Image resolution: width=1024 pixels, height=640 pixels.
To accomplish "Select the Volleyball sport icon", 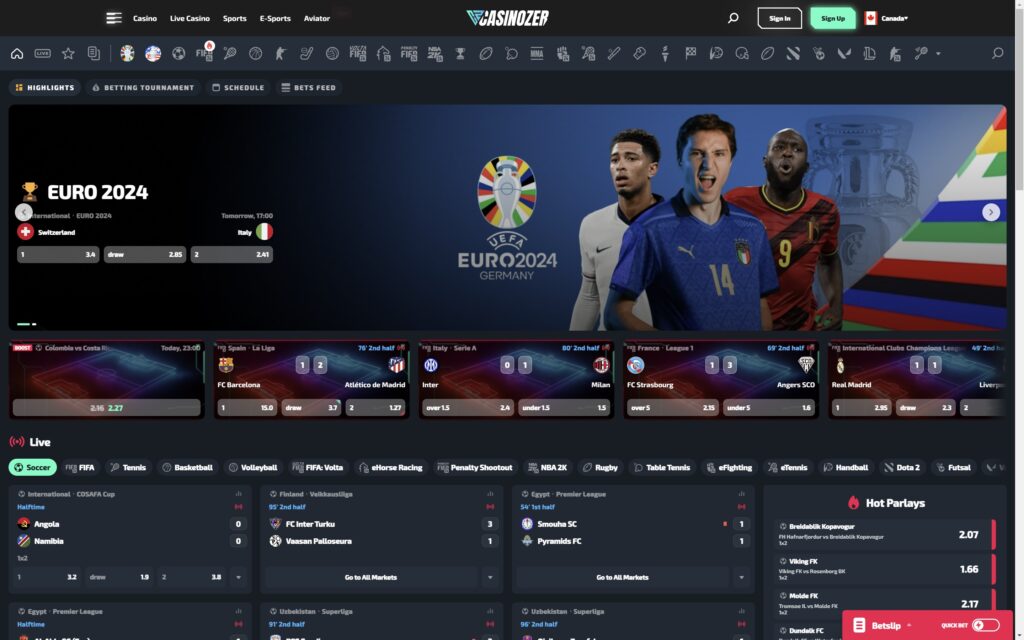I will pyautogui.click(x=332, y=54).
